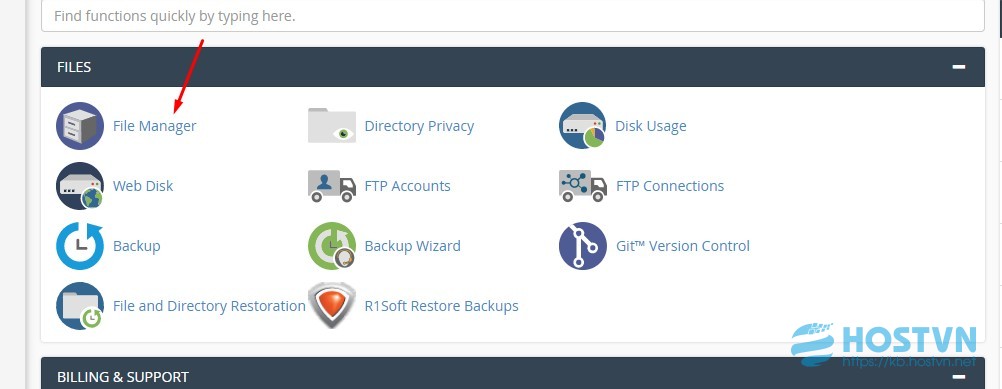Screen dimensions: 1002x389
Task: Focus the Find functions search field
Action: pyautogui.click(x=513, y=16)
